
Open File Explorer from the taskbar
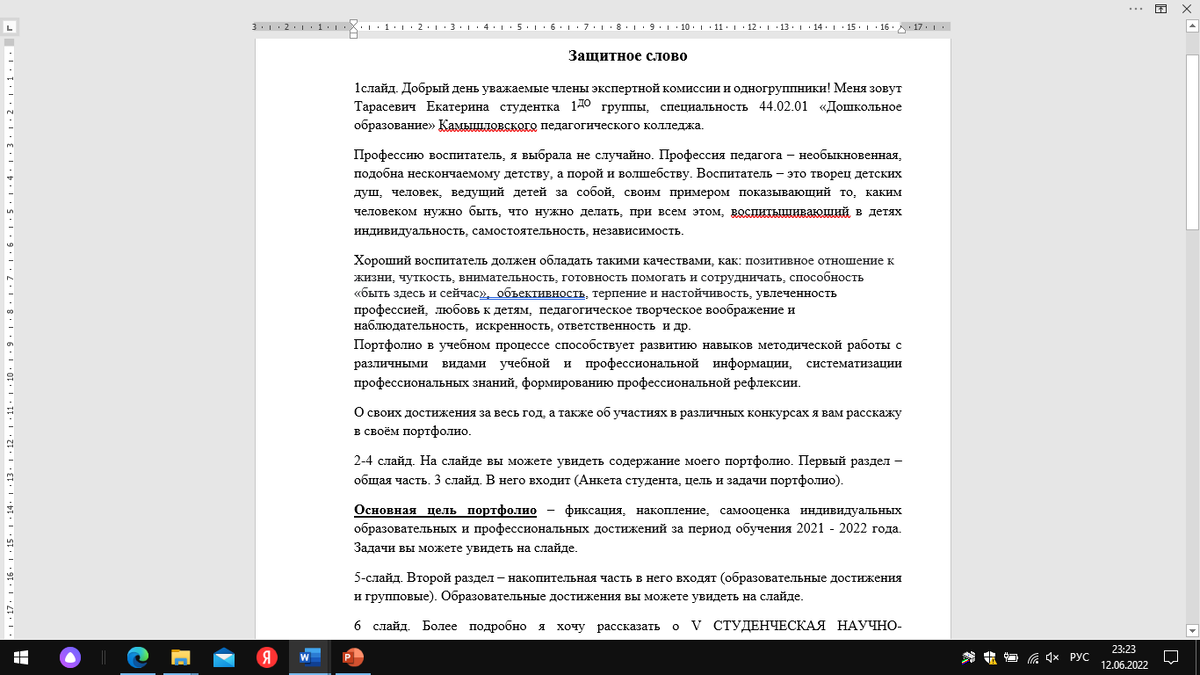point(180,657)
